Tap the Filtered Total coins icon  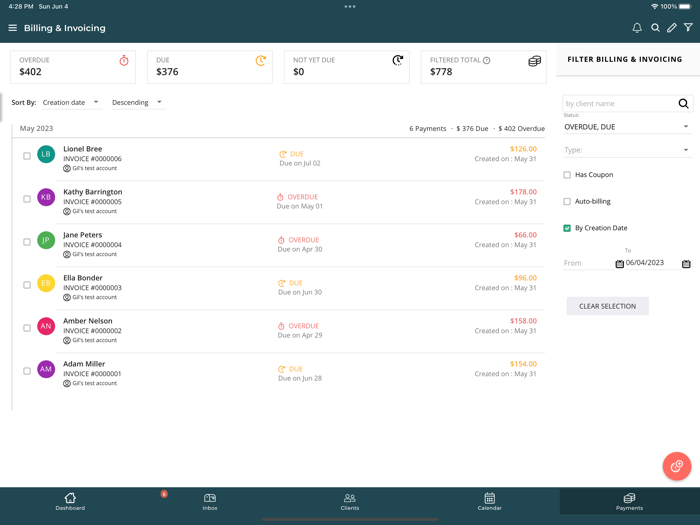[534, 61]
